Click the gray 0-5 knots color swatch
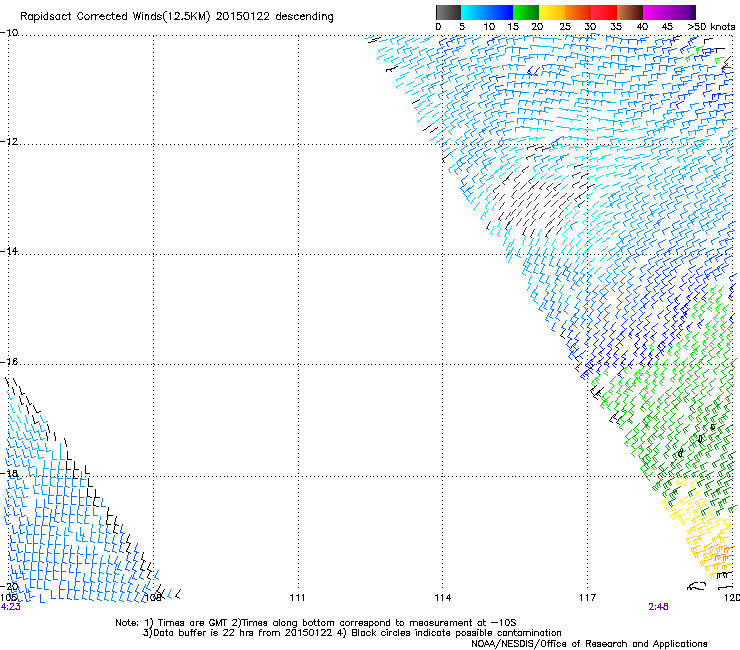740x650 pixels. coord(448,12)
